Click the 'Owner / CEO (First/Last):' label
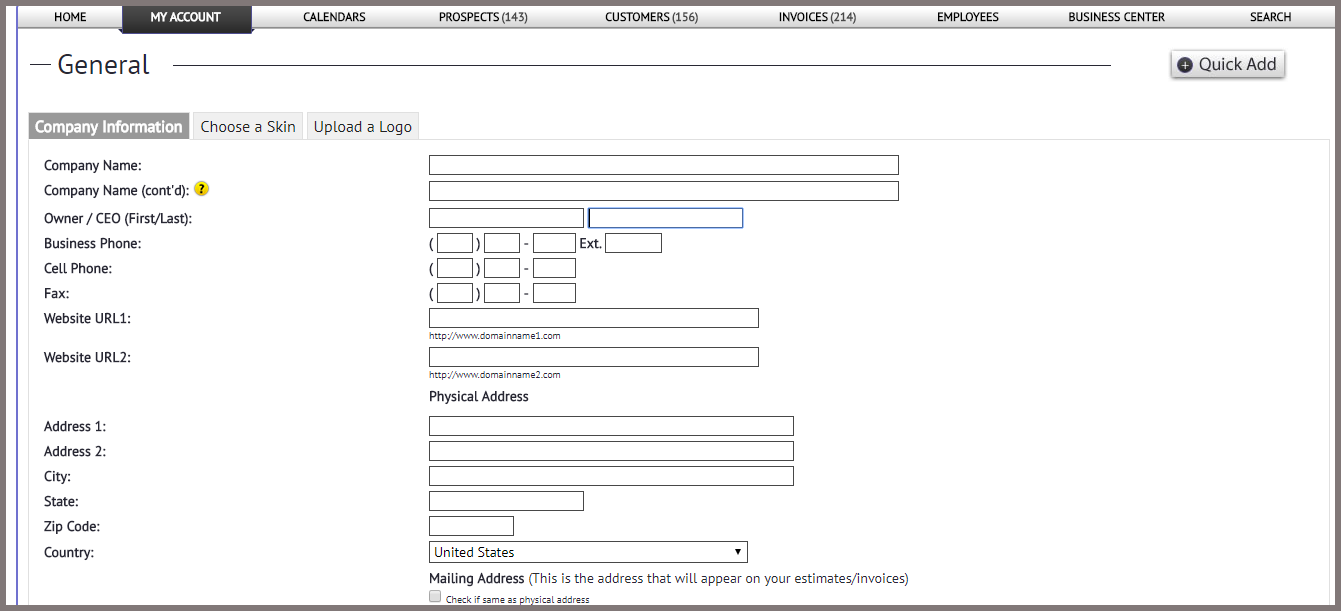Screen dimensions: 1341x611 click(118, 218)
